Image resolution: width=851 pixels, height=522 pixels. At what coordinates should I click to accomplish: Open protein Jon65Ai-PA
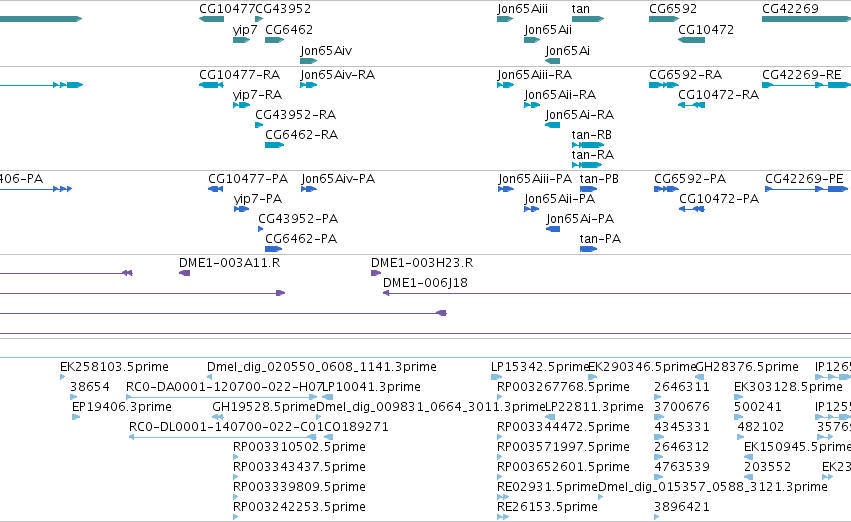580,219
